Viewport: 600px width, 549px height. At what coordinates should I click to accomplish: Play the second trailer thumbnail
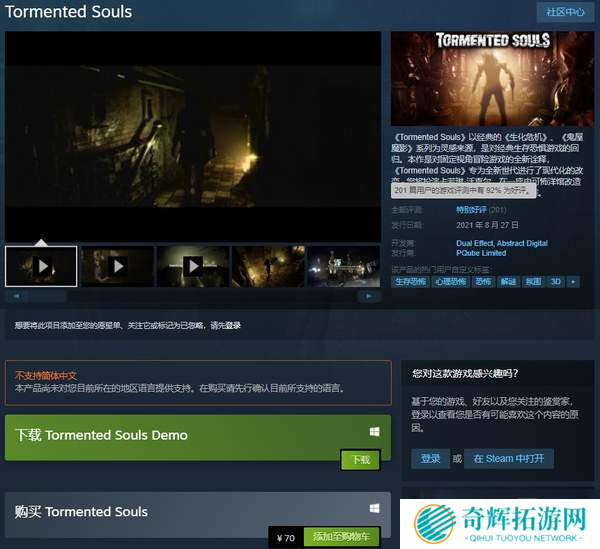(x=117, y=266)
